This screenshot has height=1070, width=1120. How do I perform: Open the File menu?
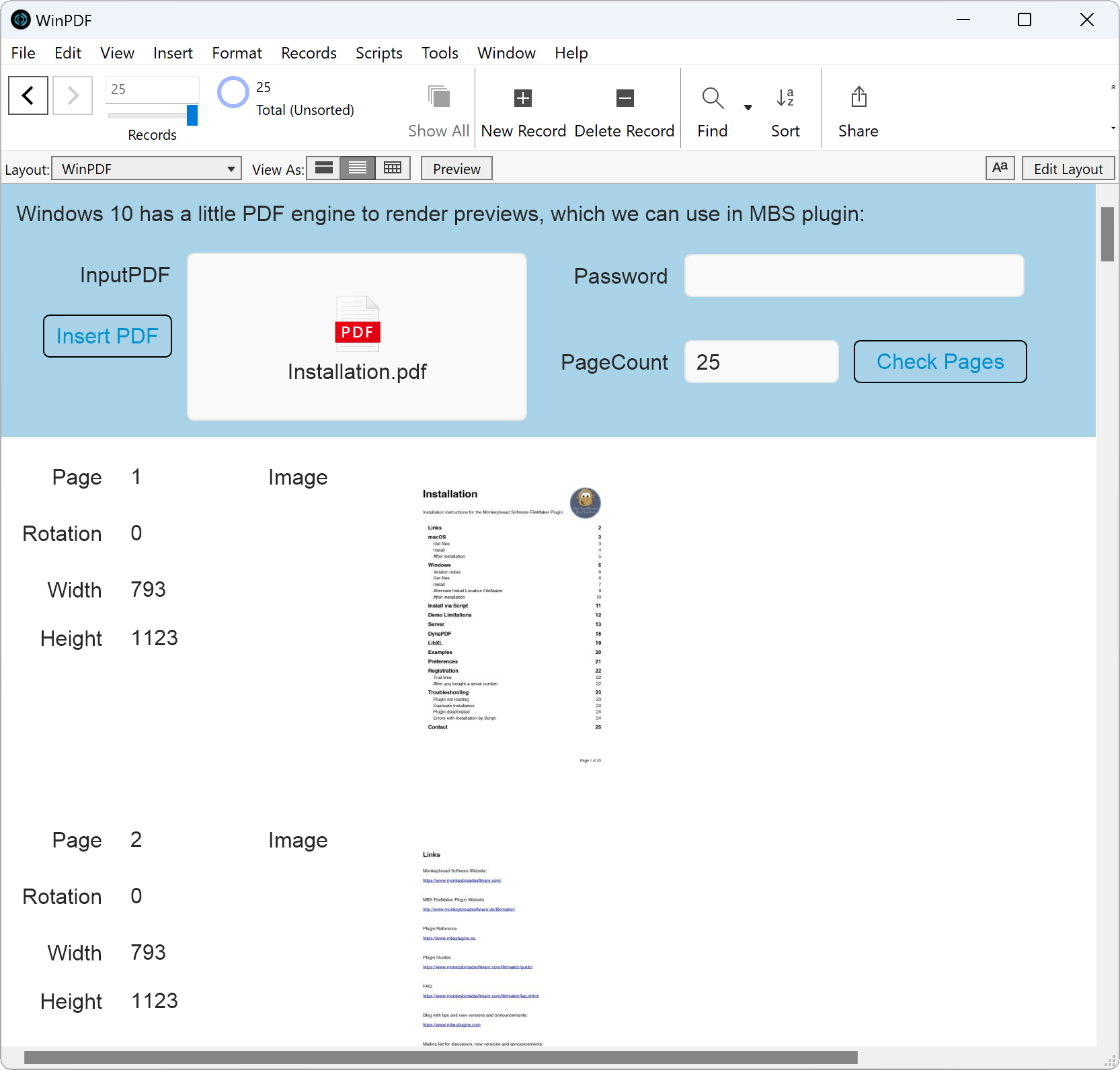pos(24,53)
